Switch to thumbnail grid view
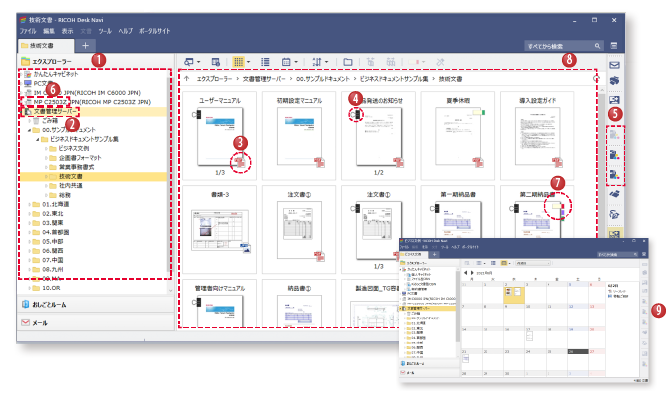This screenshot has height=394, width=668. [x=239, y=62]
